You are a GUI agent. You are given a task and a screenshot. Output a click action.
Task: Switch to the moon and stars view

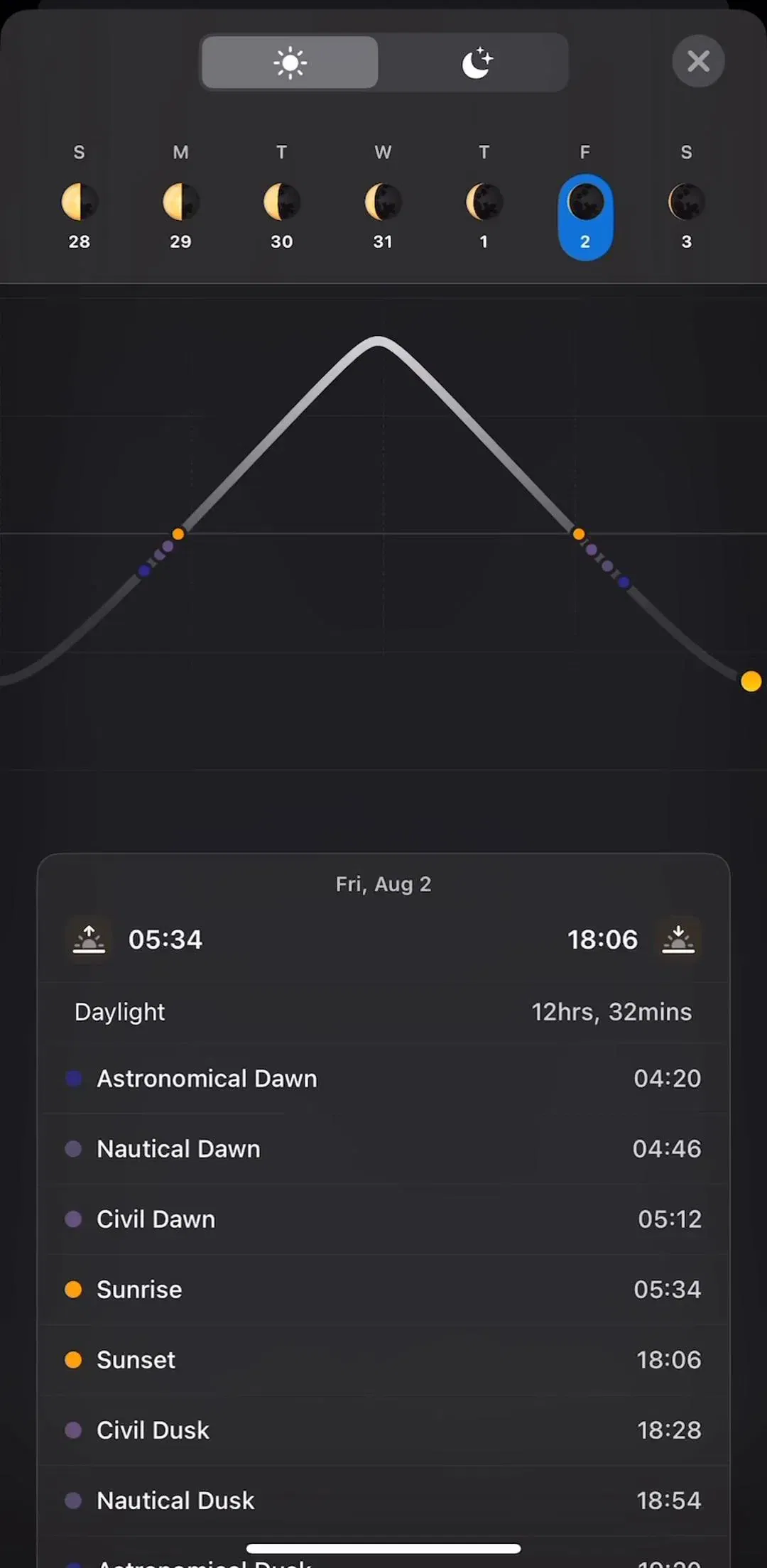476,62
